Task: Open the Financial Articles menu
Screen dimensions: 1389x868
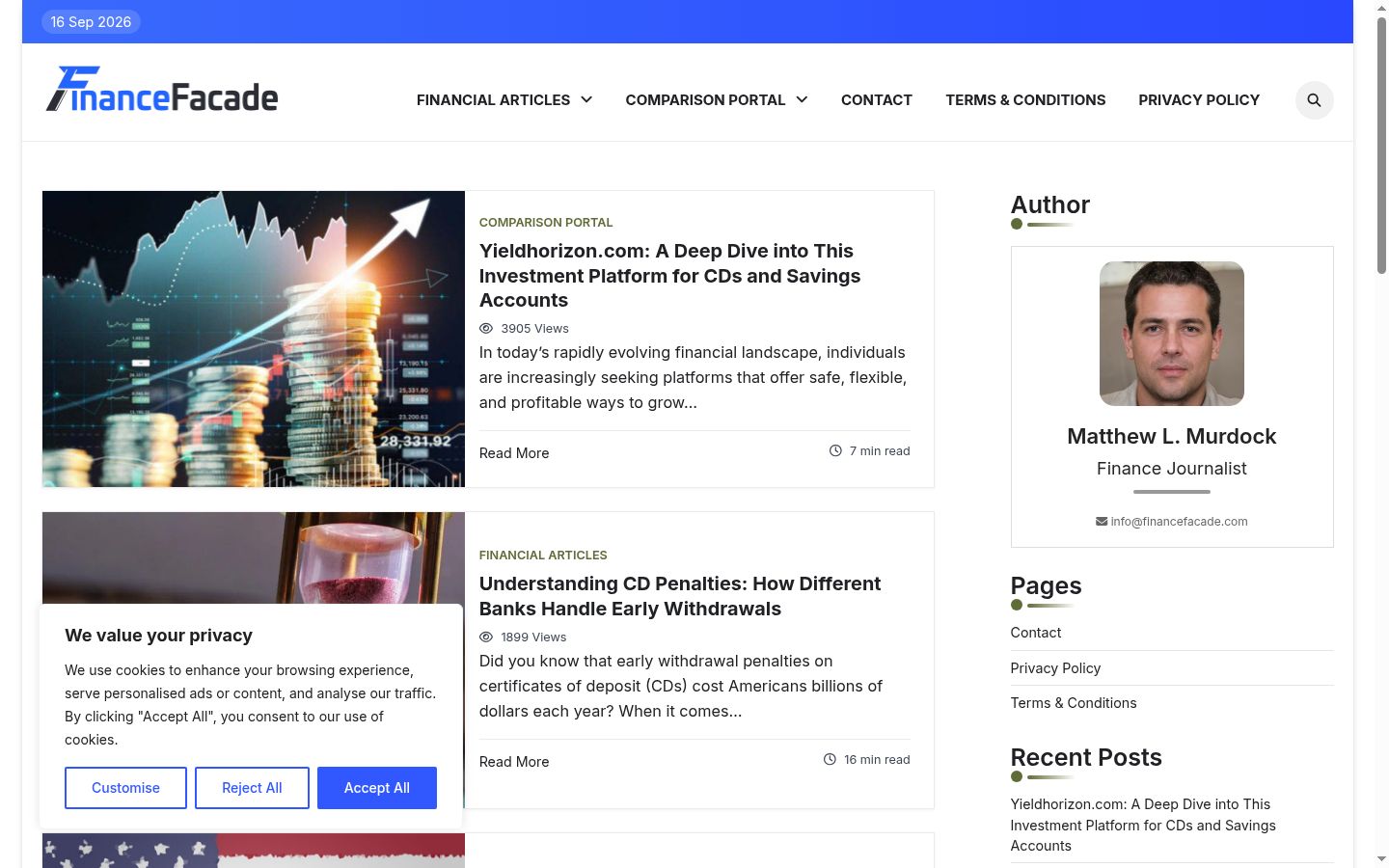Action: [x=493, y=100]
